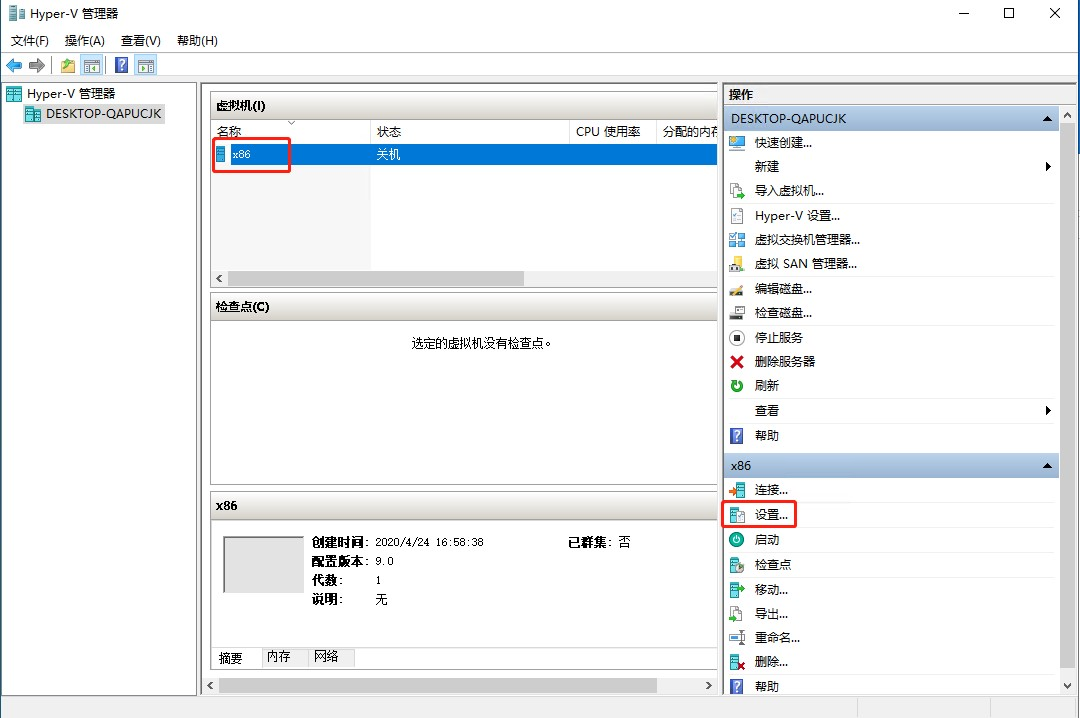
Task: Click the 启动 power icon for x86
Action: pos(737,540)
